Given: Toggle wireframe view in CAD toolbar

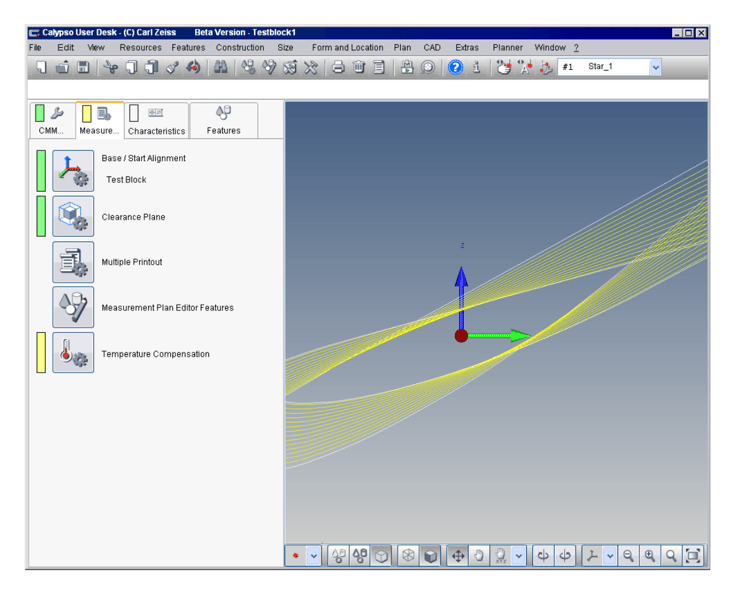Looking at the screenshot, I should coord(408,556).
